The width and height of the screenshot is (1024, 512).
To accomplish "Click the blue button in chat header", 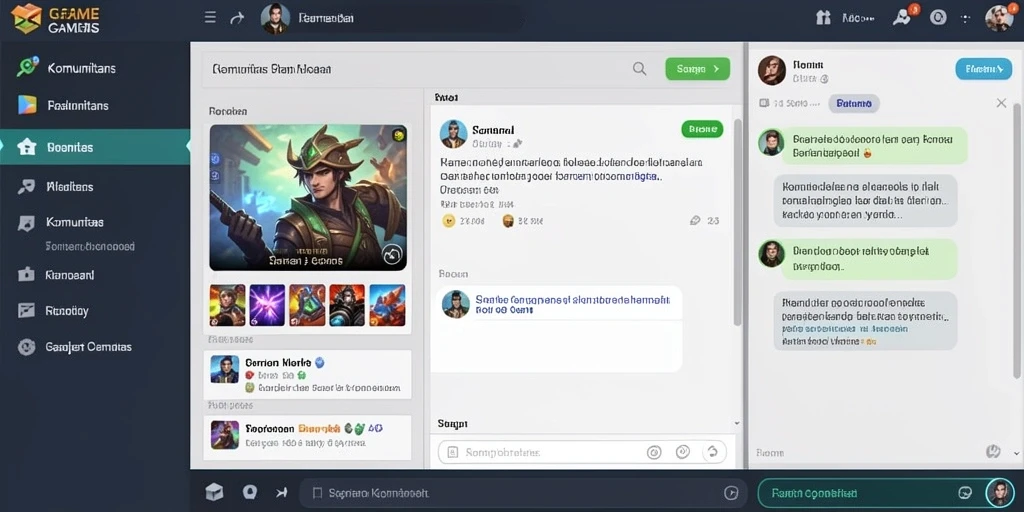I will 984,69.
